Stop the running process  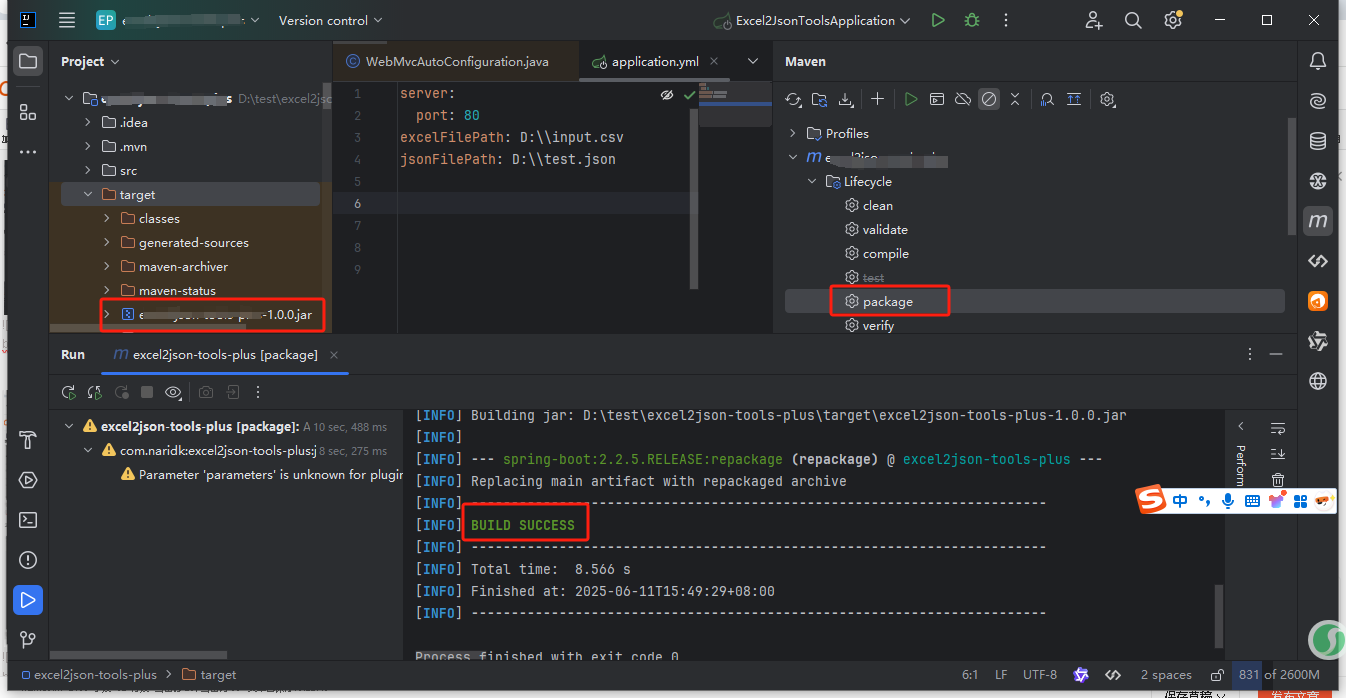145,392
